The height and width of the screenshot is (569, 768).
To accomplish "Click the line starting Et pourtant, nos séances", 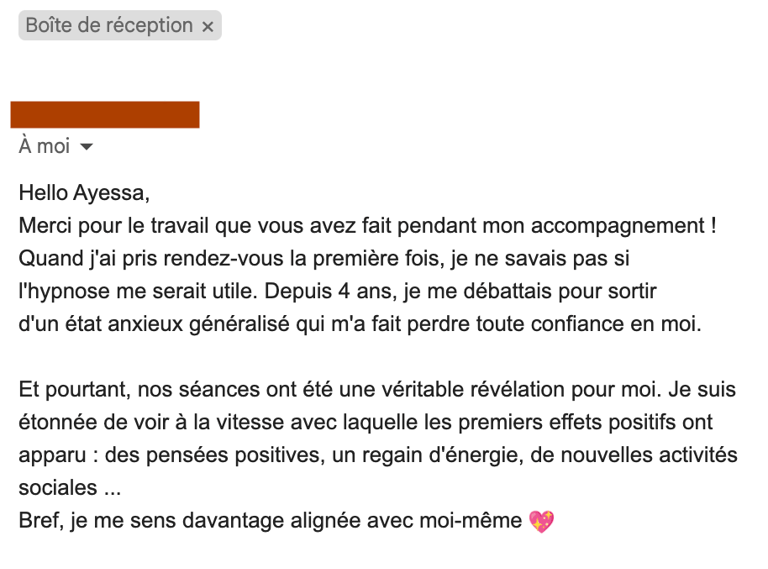I will 377,390.
